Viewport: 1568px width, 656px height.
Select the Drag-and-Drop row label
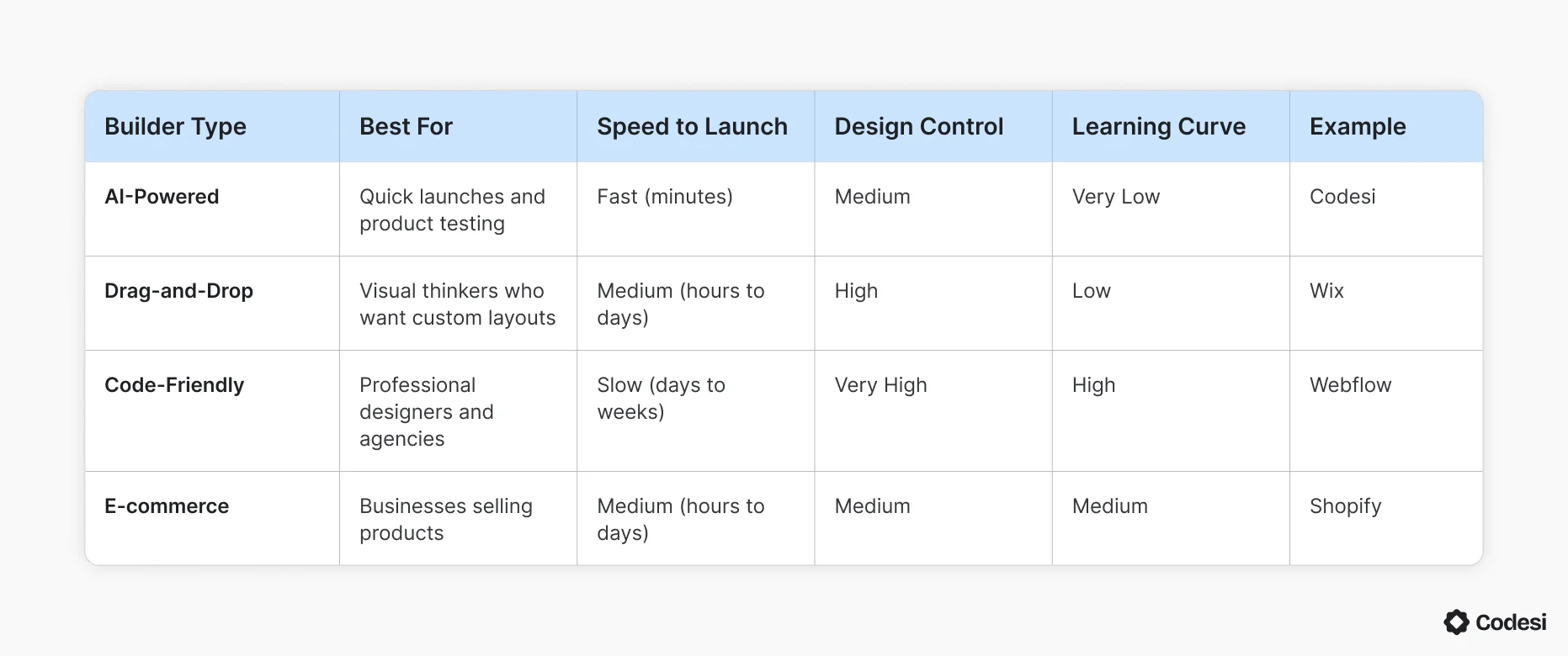pyautogui.click(x=178, y=291)
